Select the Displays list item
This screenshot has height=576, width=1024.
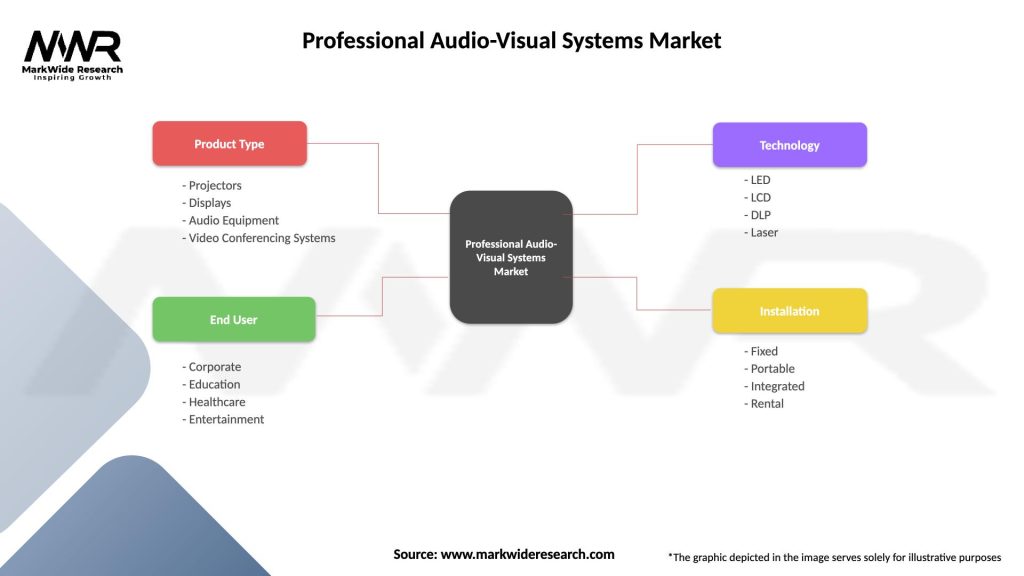point(209,202)
